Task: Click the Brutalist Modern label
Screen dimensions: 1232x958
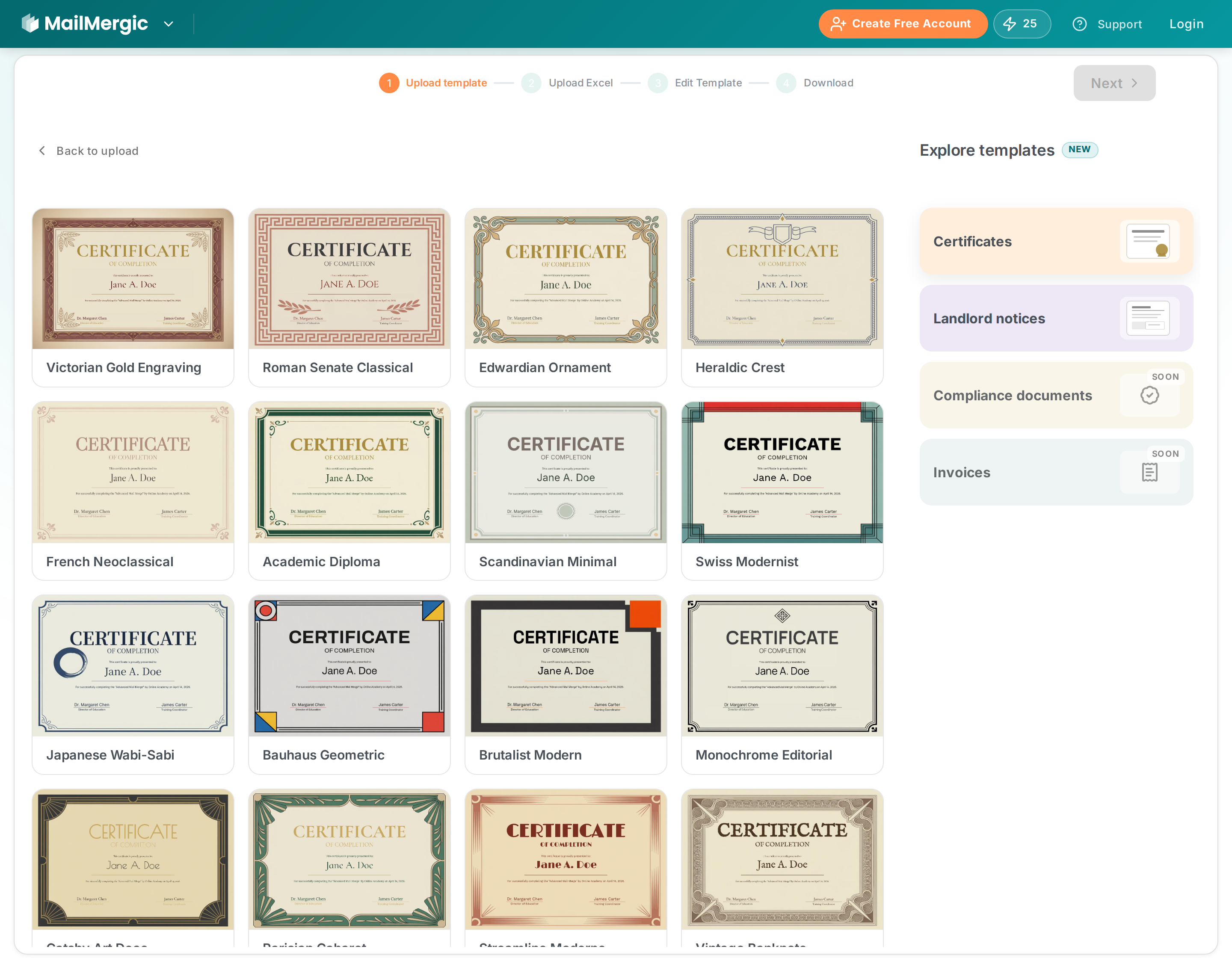Action: (530, 755)
